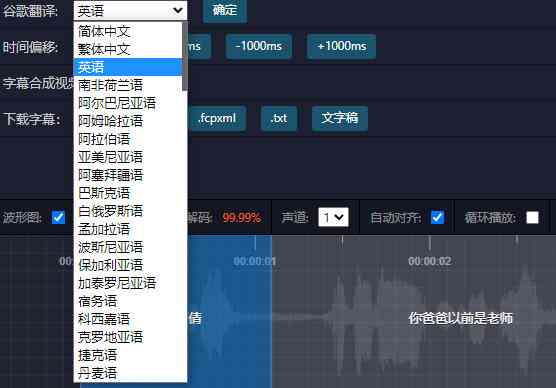Screen dimensions: 556x388
Task: Download the 文字稿 transcript
Action: pyautogui.click(x=340, y=118)
